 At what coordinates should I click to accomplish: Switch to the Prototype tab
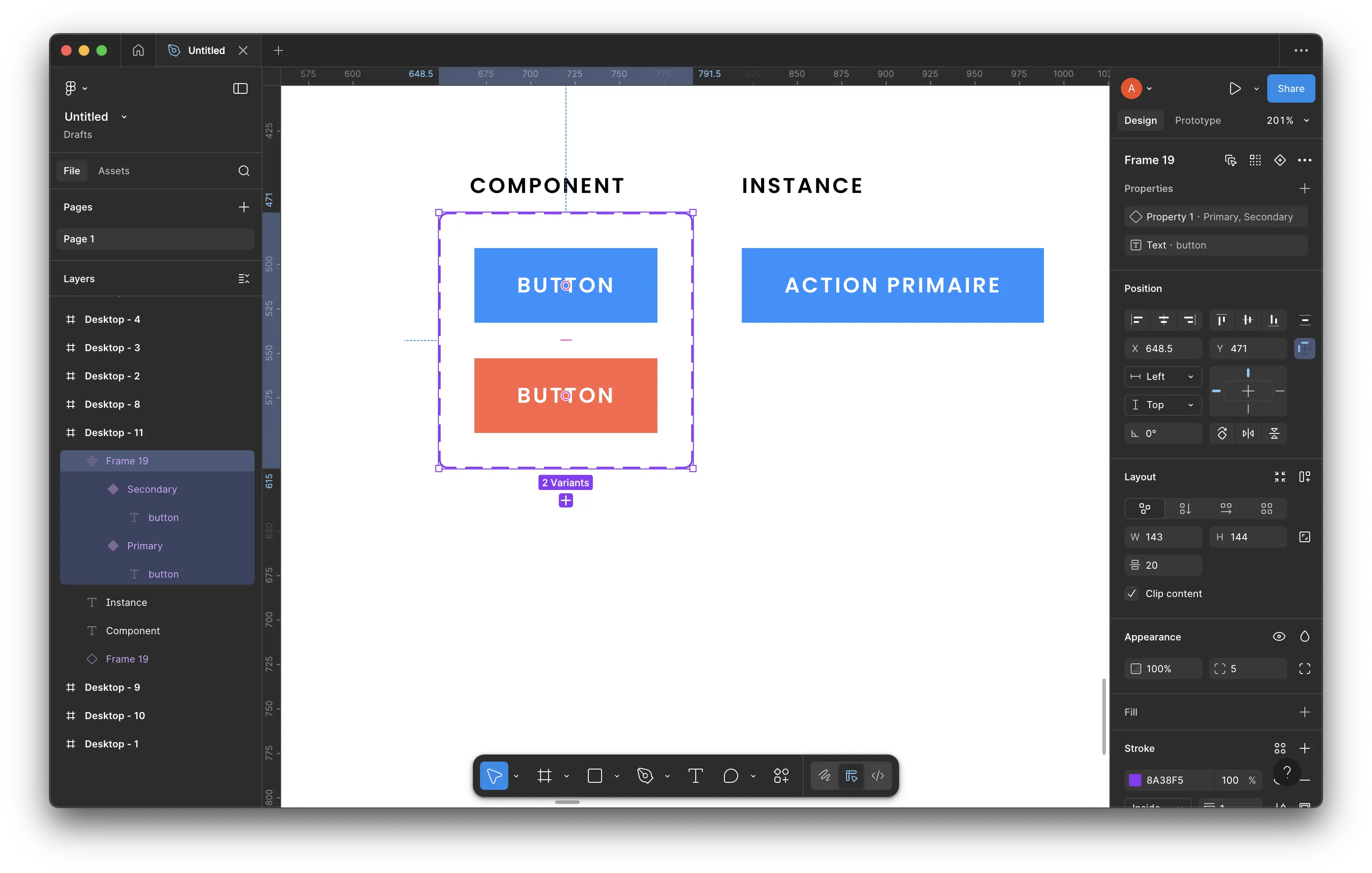pos(1198,120)
